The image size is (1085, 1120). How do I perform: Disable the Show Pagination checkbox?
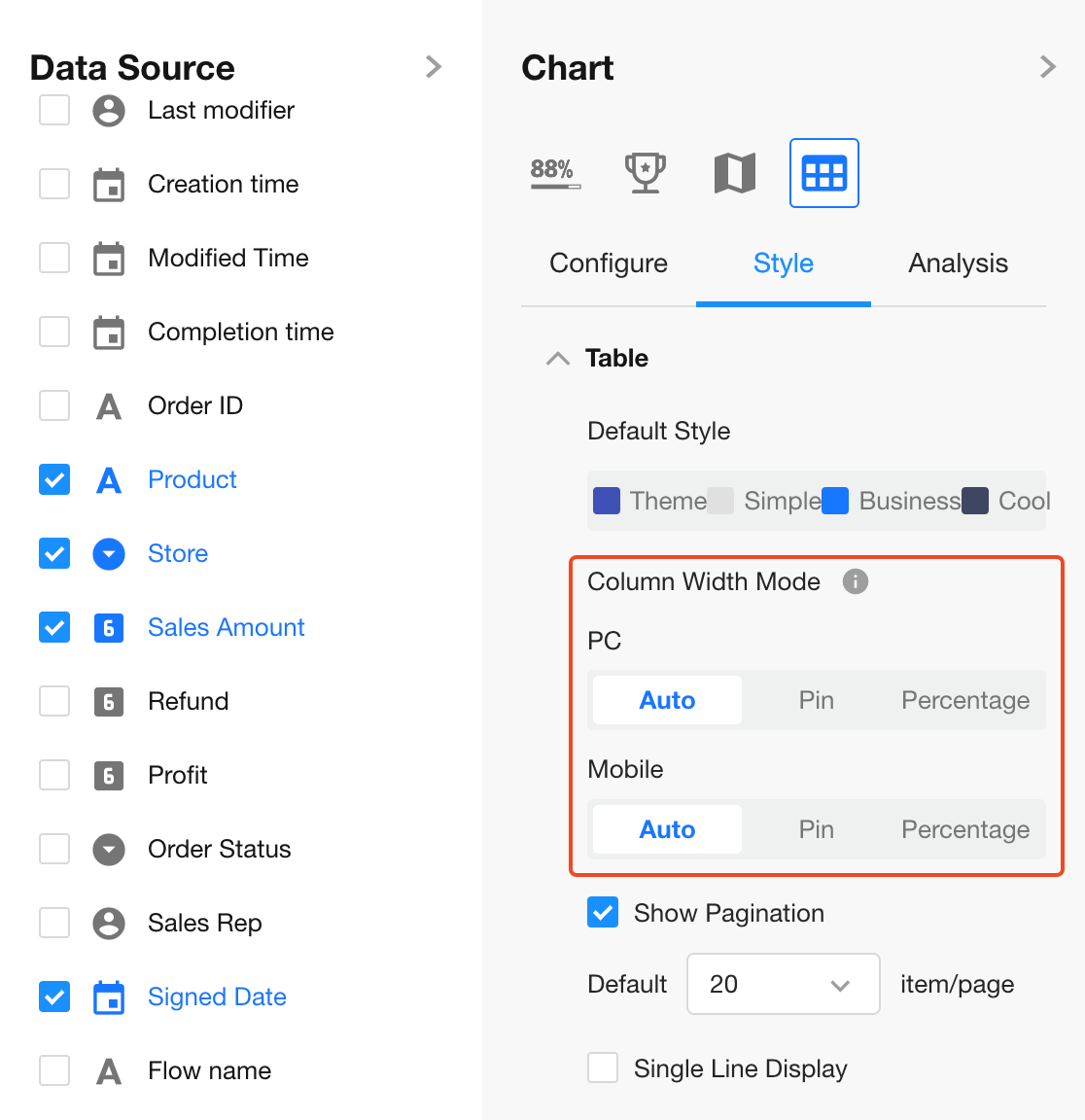click(603, 913)
